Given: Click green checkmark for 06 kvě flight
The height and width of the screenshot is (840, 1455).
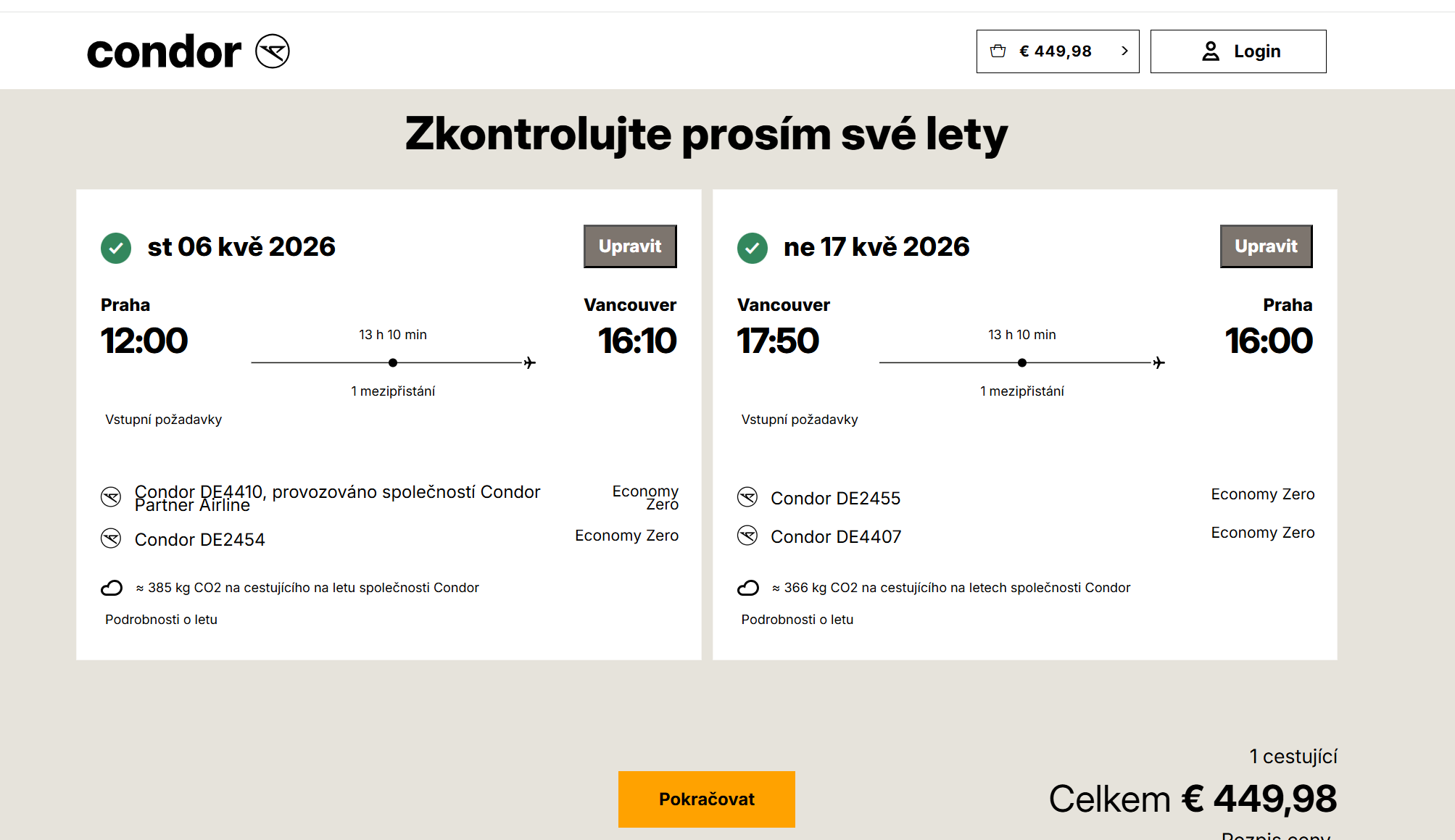Looking at the screenshot, I should click(116, 248).
